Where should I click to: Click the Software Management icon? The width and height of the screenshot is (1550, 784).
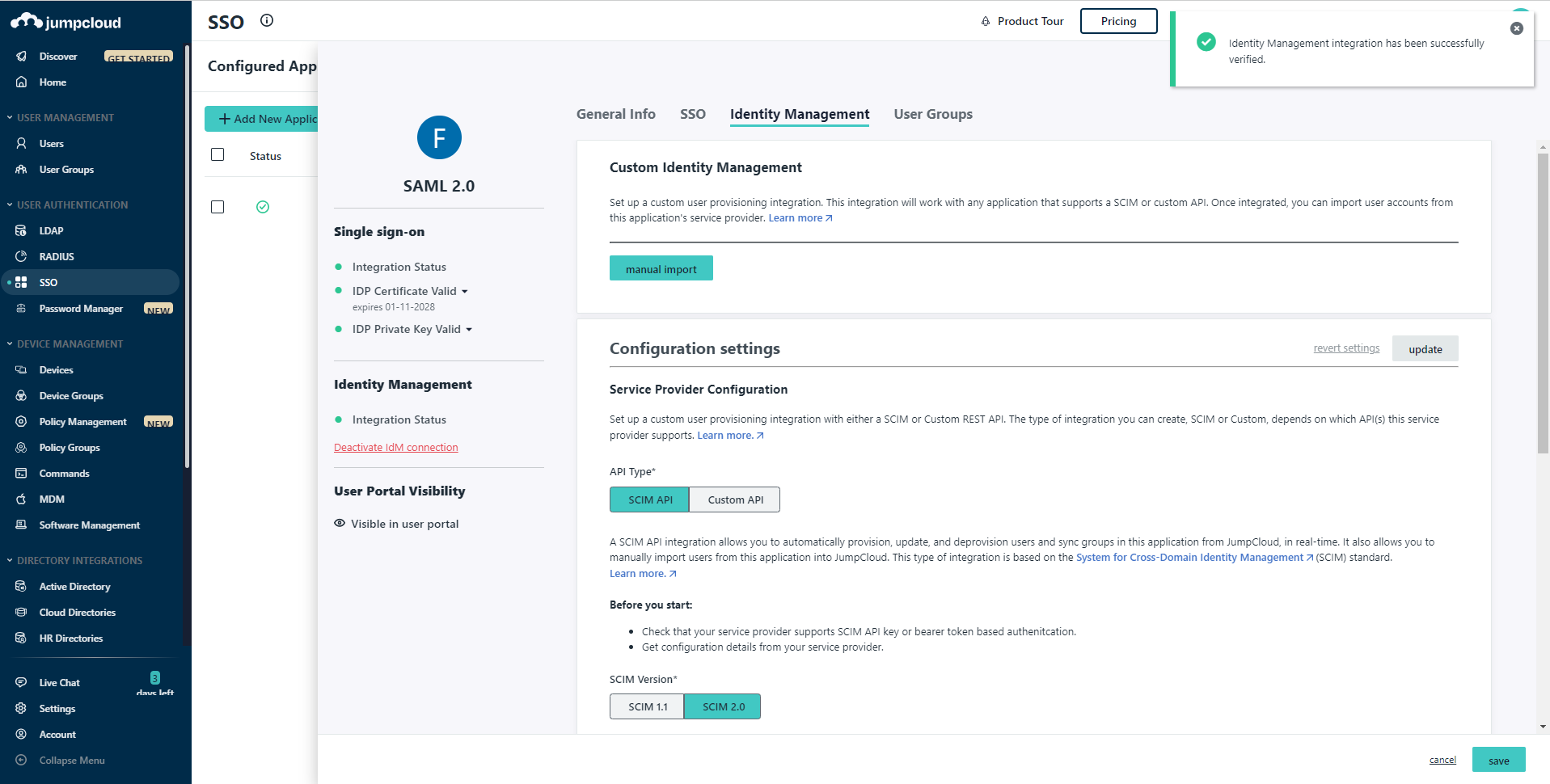pyautogui.click(x=21, y=525)
